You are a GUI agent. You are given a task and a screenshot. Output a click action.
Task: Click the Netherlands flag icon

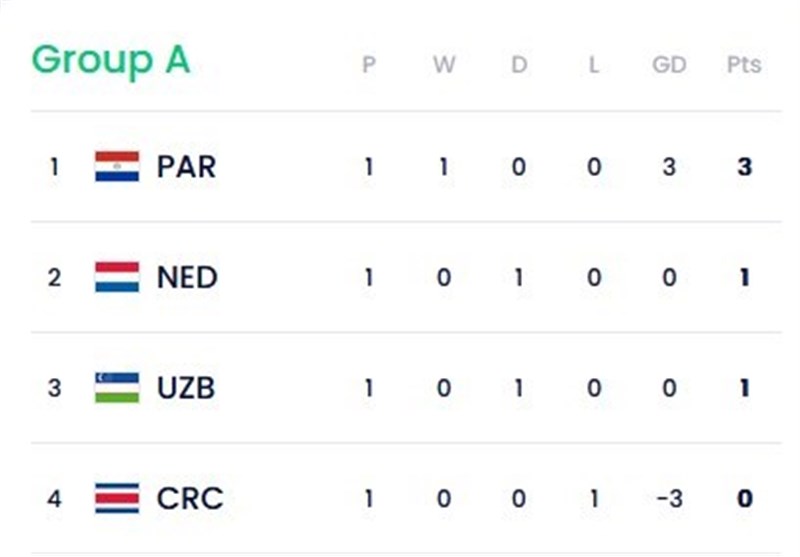pyautogui.click(x=117, y=277)
